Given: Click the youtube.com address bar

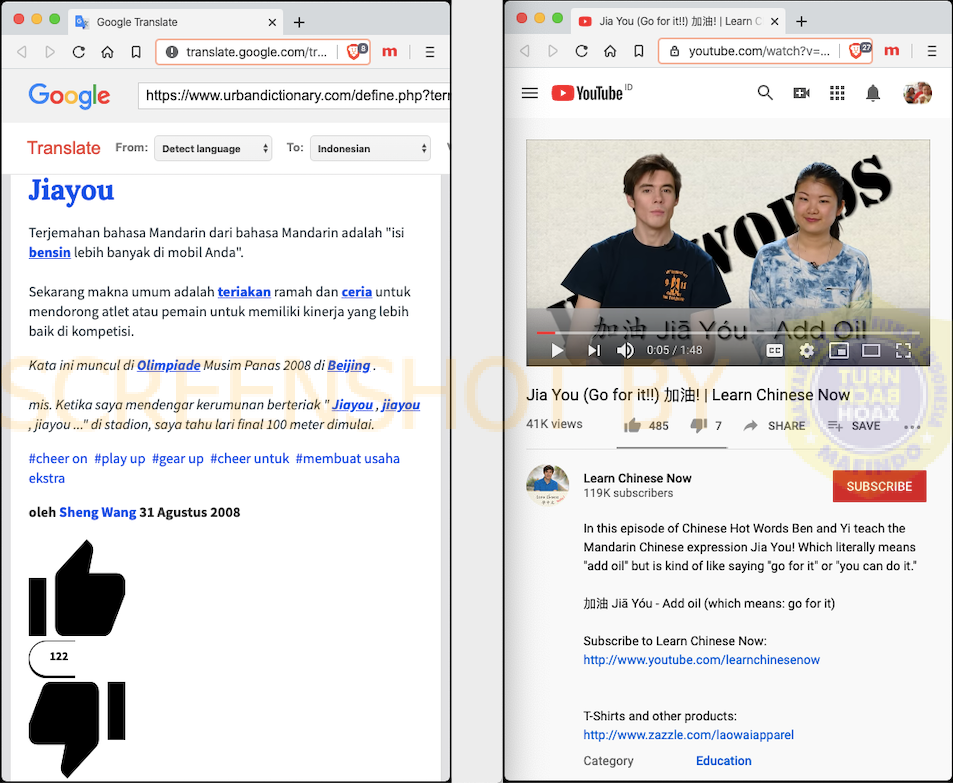Looking at the screenshot, I should [x=757, y=51].
